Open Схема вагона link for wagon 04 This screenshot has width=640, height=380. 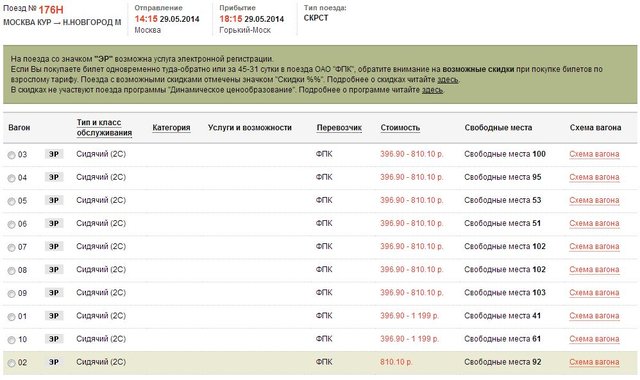(594, 177)
